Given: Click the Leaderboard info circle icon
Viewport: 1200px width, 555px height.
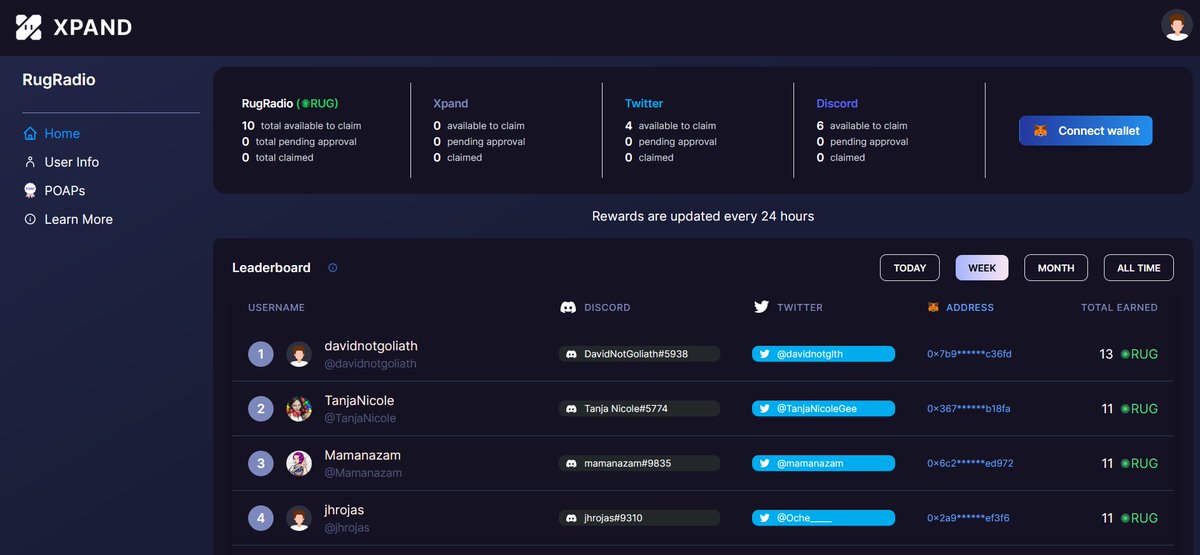Looking at the screenshot, I should (333, 268).
